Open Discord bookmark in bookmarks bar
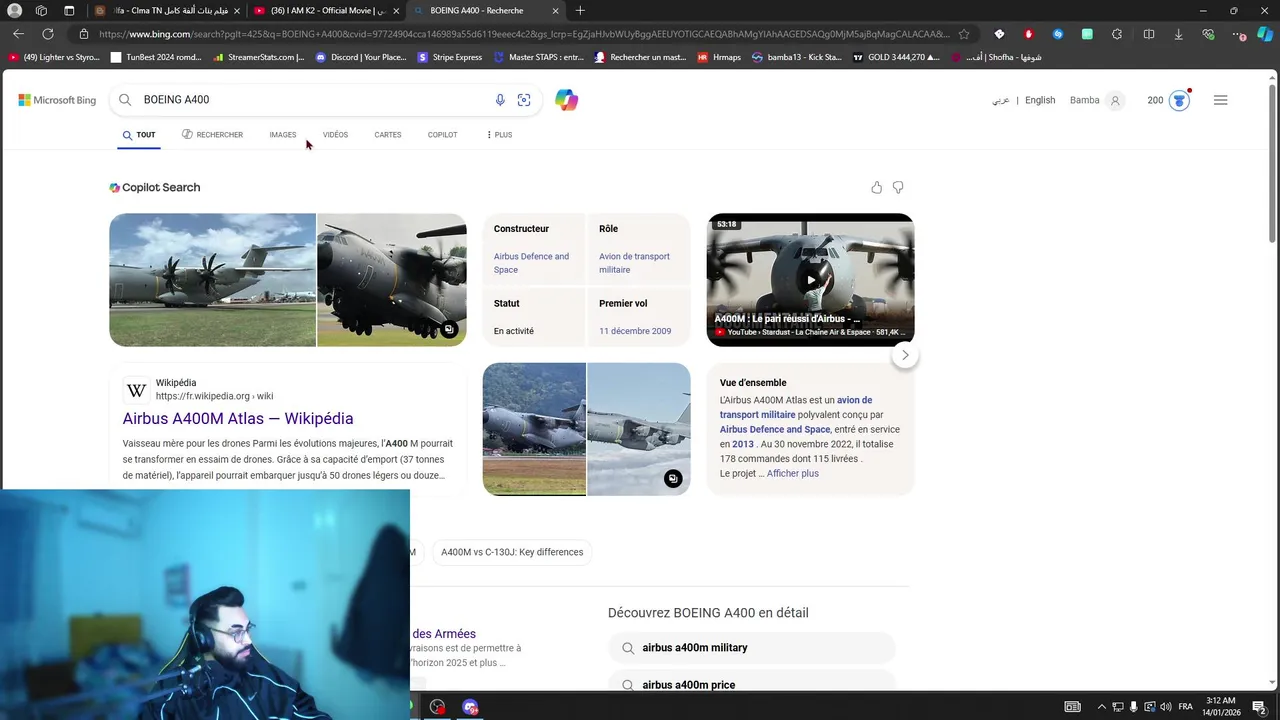The image size is (1280, 720). (360, 57)
